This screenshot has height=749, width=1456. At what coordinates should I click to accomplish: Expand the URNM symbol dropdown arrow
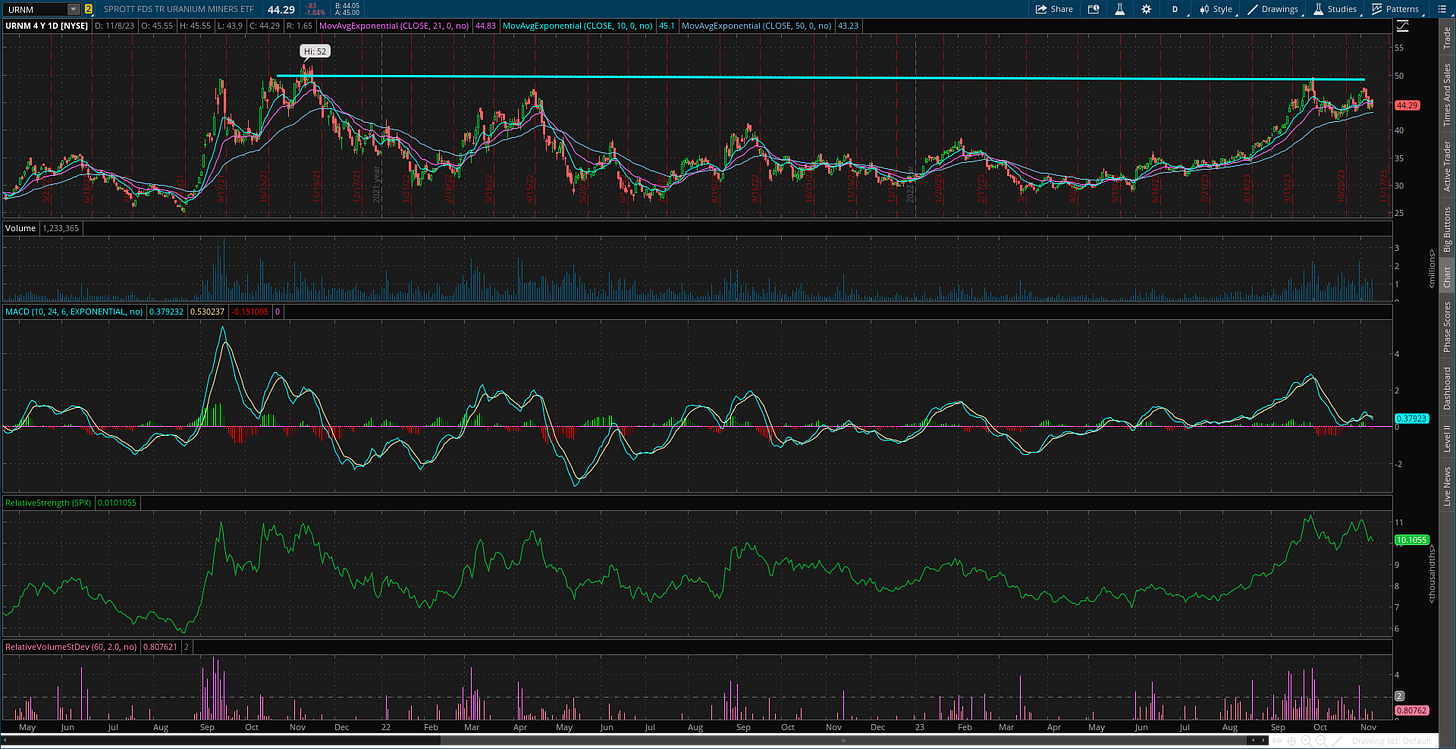pyautogui.click(x=73, y=9)
